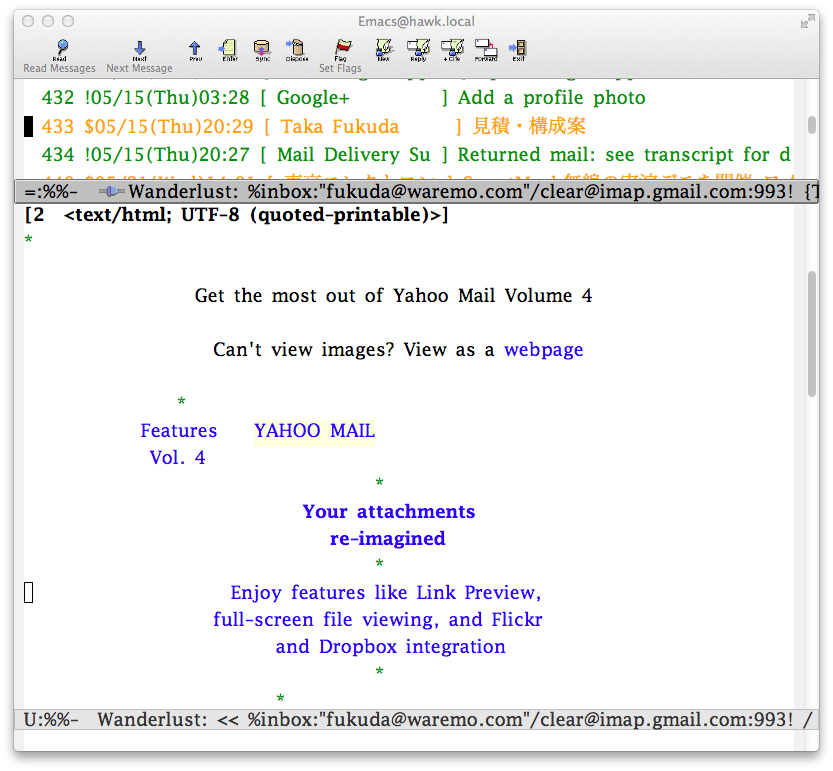833x771 pixels.
Task: Click the summary Wanderlust mode line
Action: coord(416,191)
